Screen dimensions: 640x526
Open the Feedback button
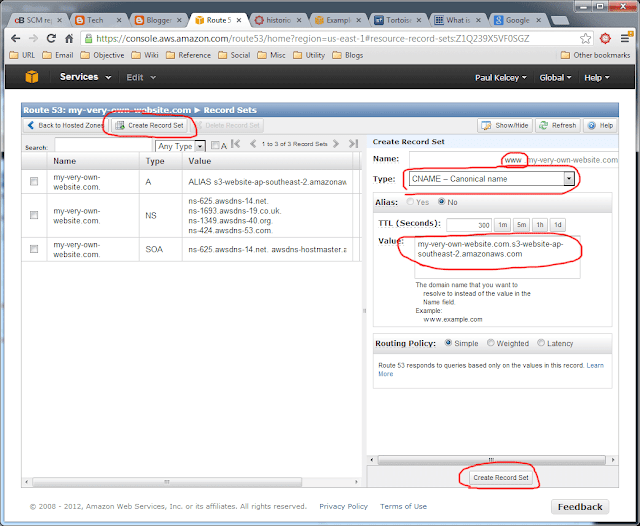point(580,506)
